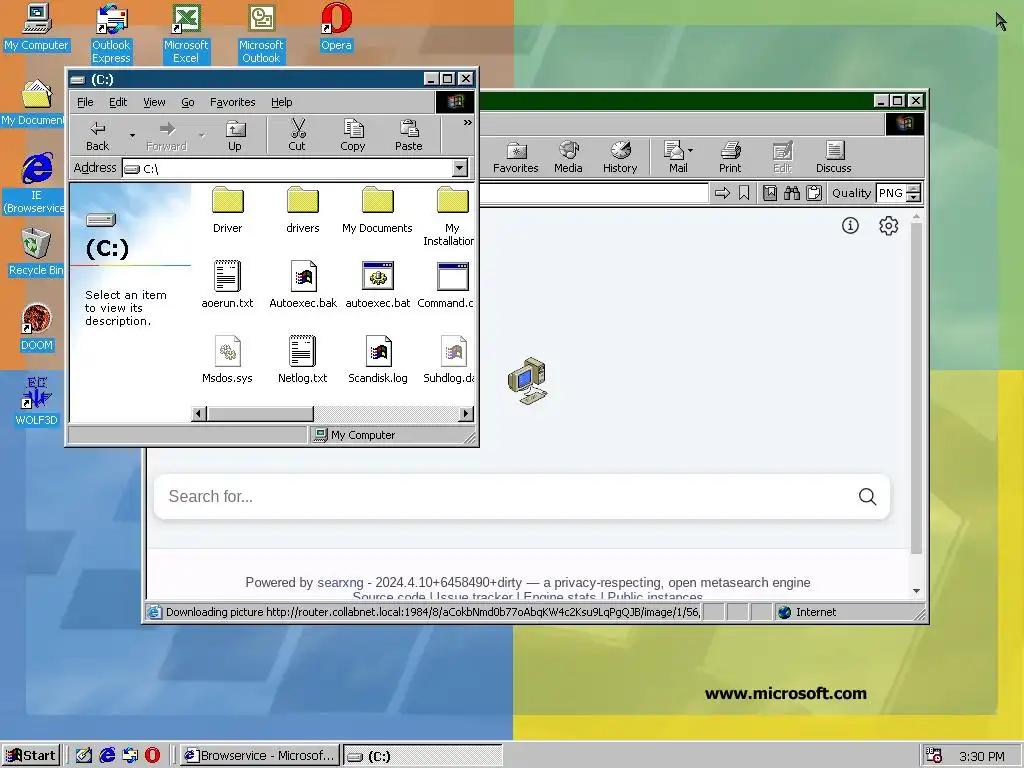Select the My Documents folder in C:
Viewport: 1024px width, 768px height.
pos(377,210)
